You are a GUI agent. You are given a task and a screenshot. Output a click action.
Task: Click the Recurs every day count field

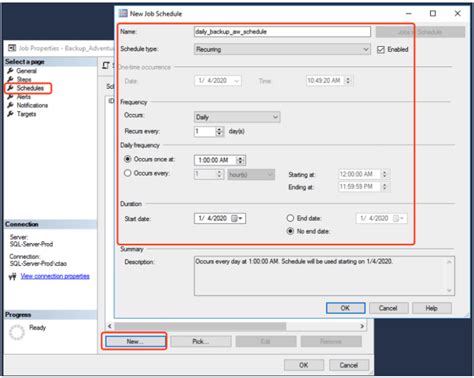[x=205, y=131]
